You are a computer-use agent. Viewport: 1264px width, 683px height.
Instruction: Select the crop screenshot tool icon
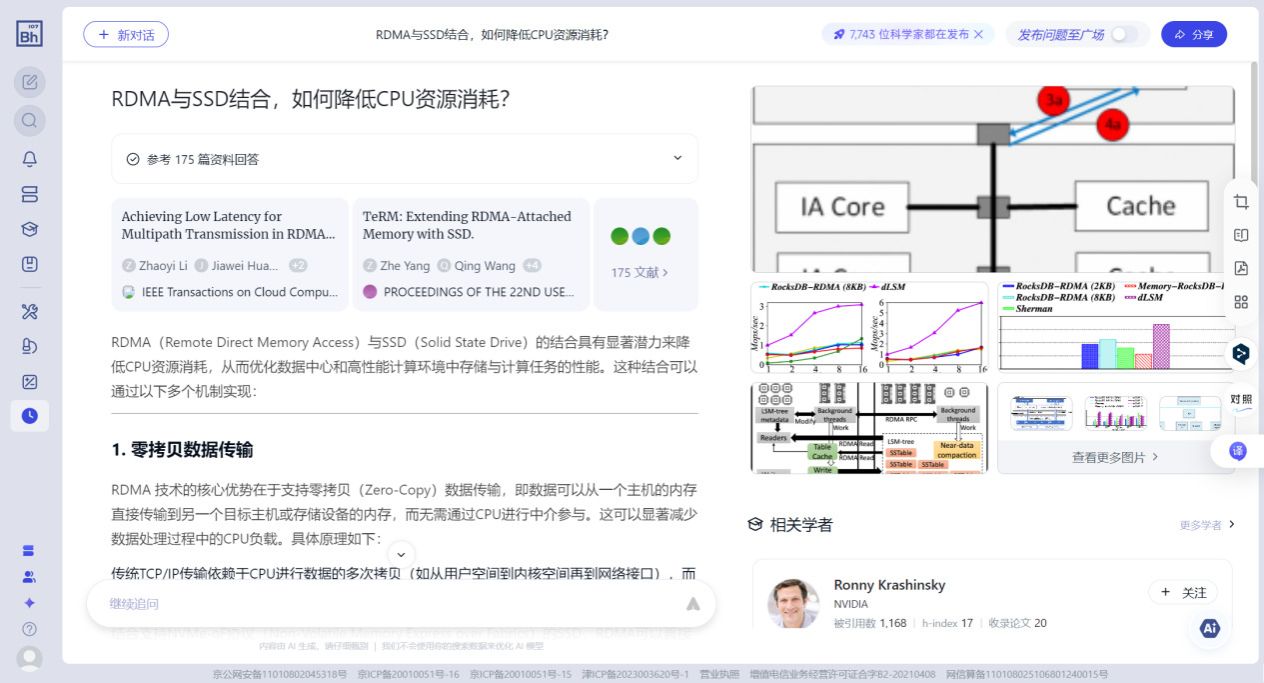coord(1241,201)
